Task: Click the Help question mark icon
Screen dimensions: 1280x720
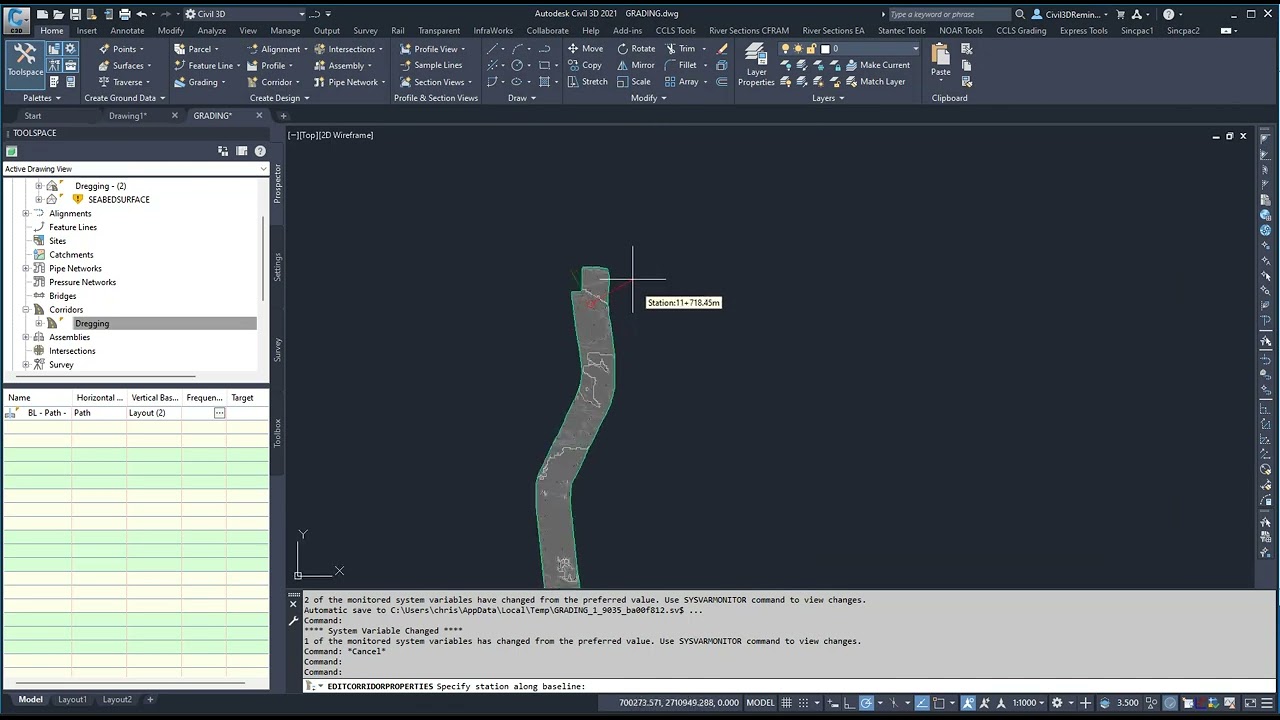Action: pos(1168,14)
